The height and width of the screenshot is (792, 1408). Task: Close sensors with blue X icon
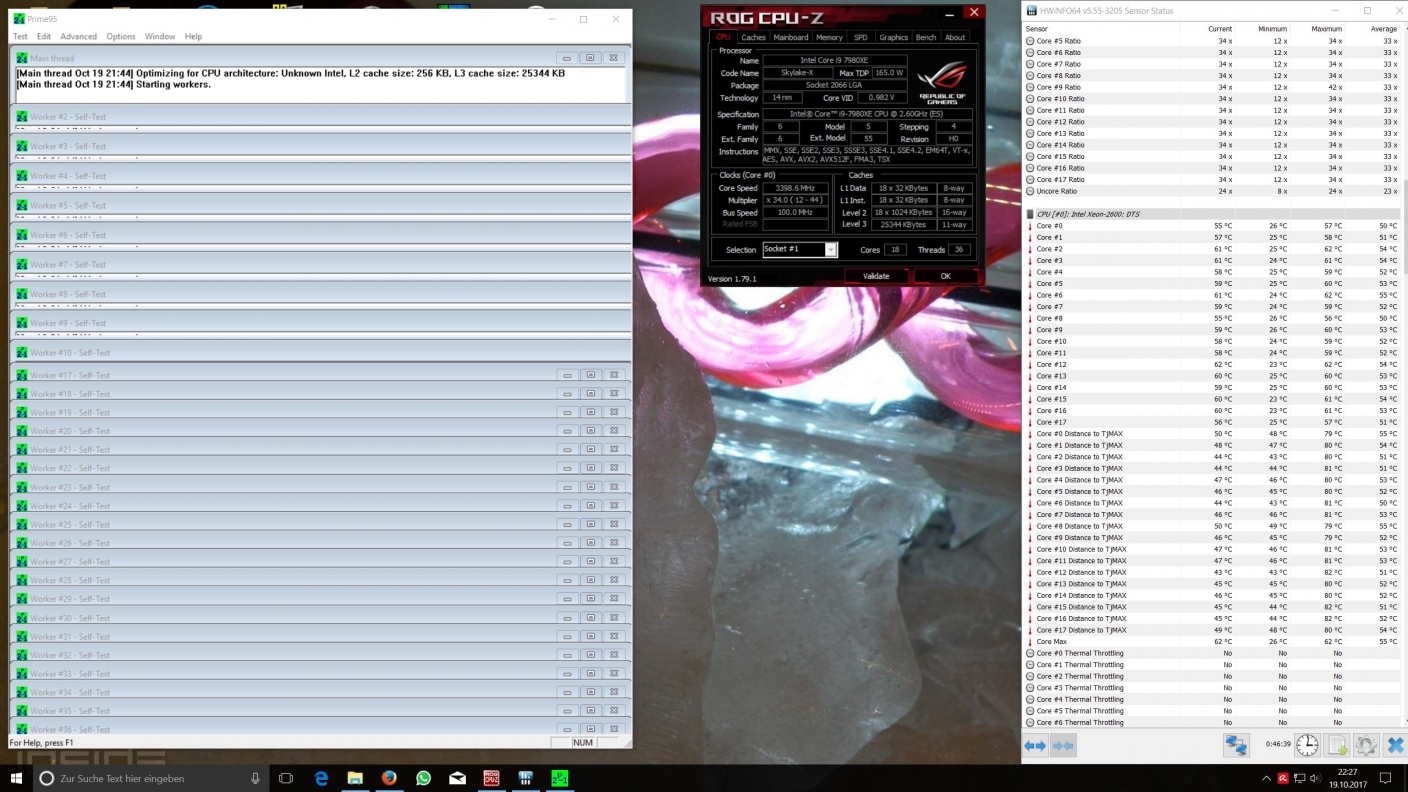(x=1395, y=746)
